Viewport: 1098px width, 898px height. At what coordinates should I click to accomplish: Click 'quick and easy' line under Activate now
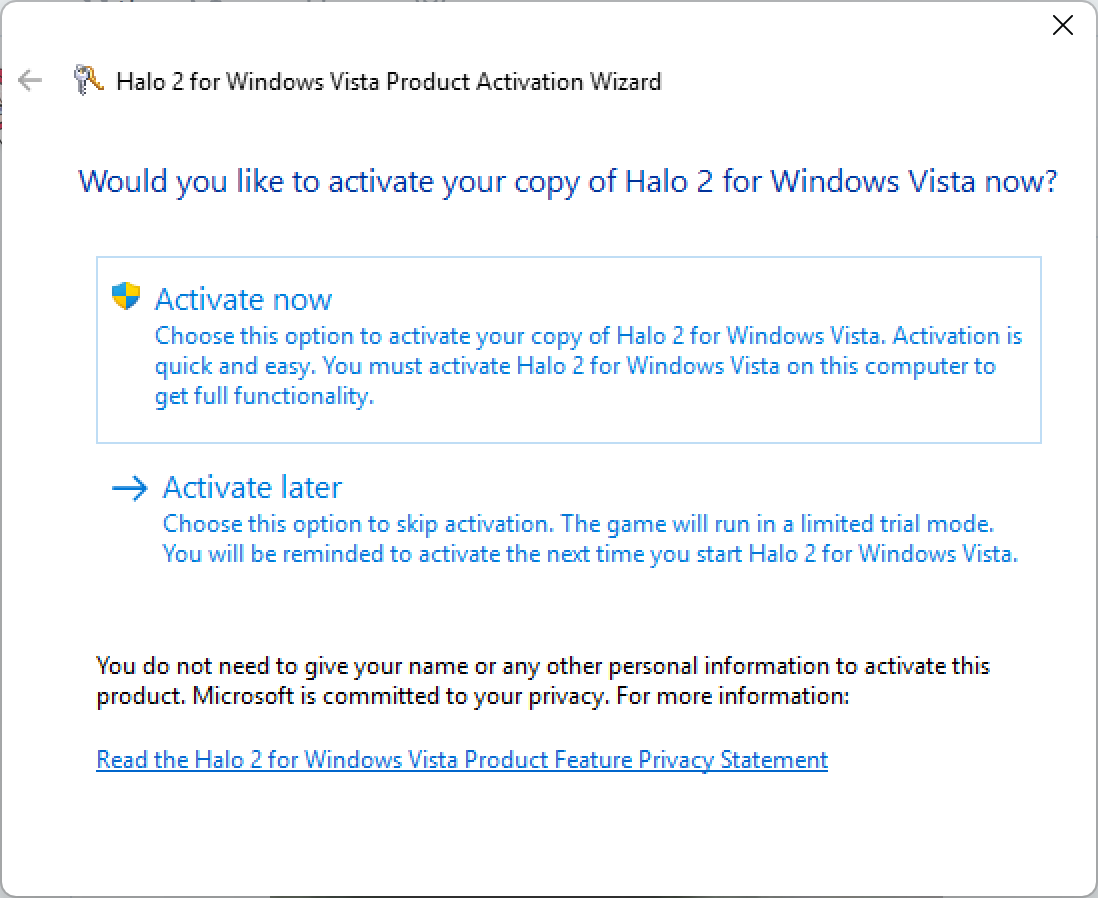575,366
